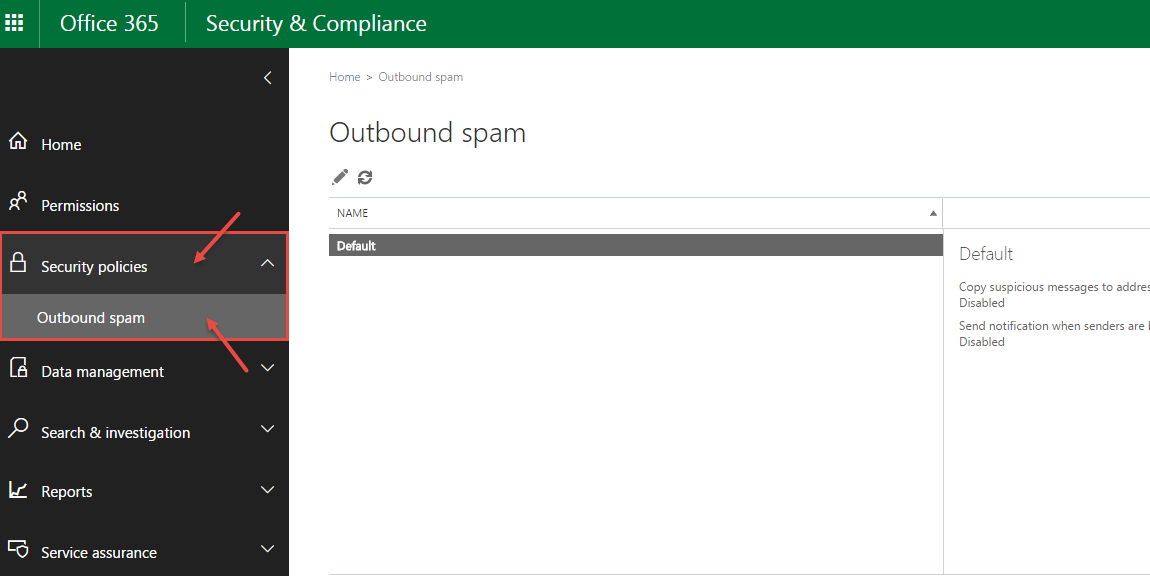Click the Search & investigation magnifier icon
The image size is (1150, 576).
pos(18,430)
